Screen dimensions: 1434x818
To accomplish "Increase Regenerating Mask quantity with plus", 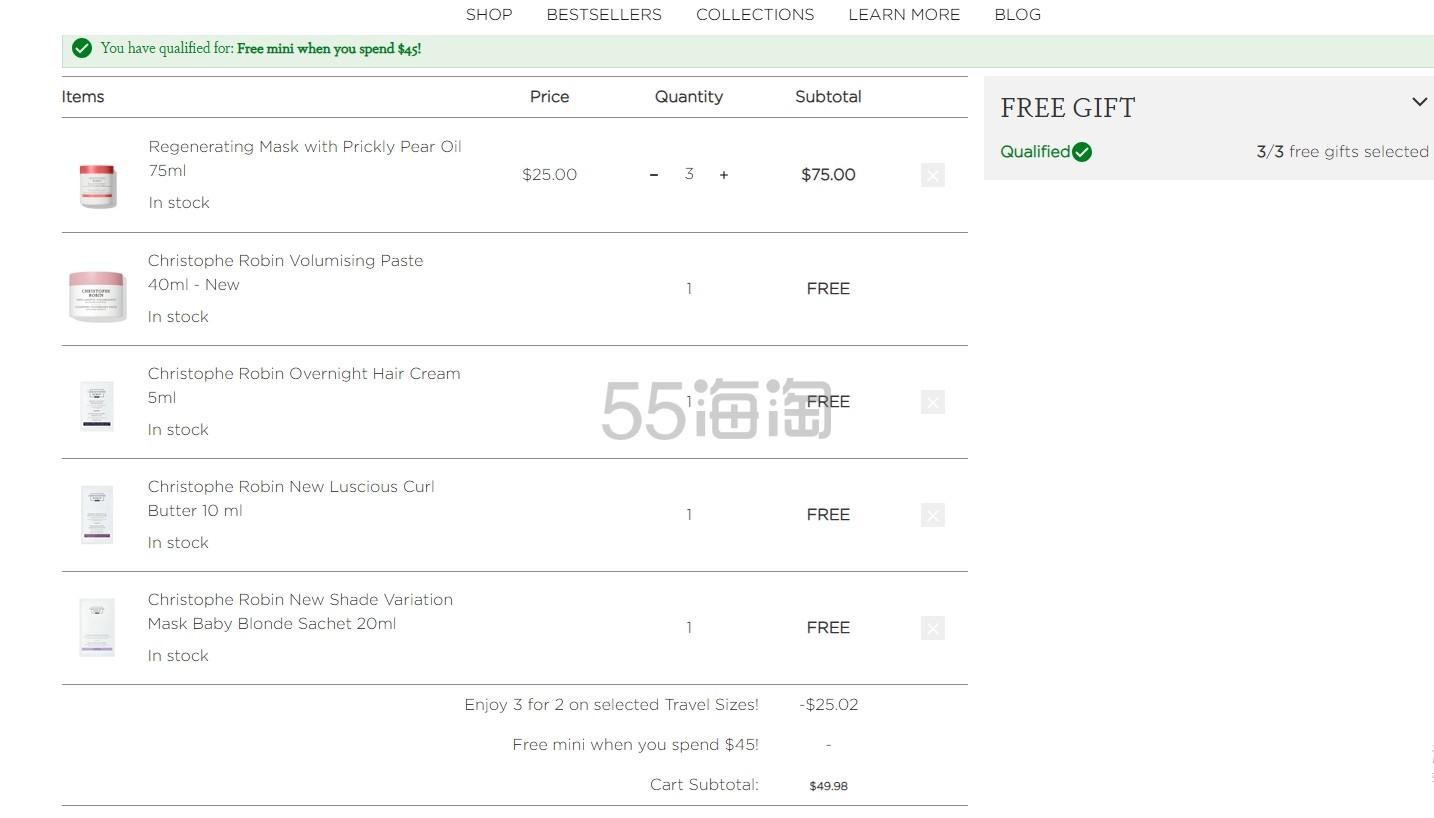I will click(724, 175).
